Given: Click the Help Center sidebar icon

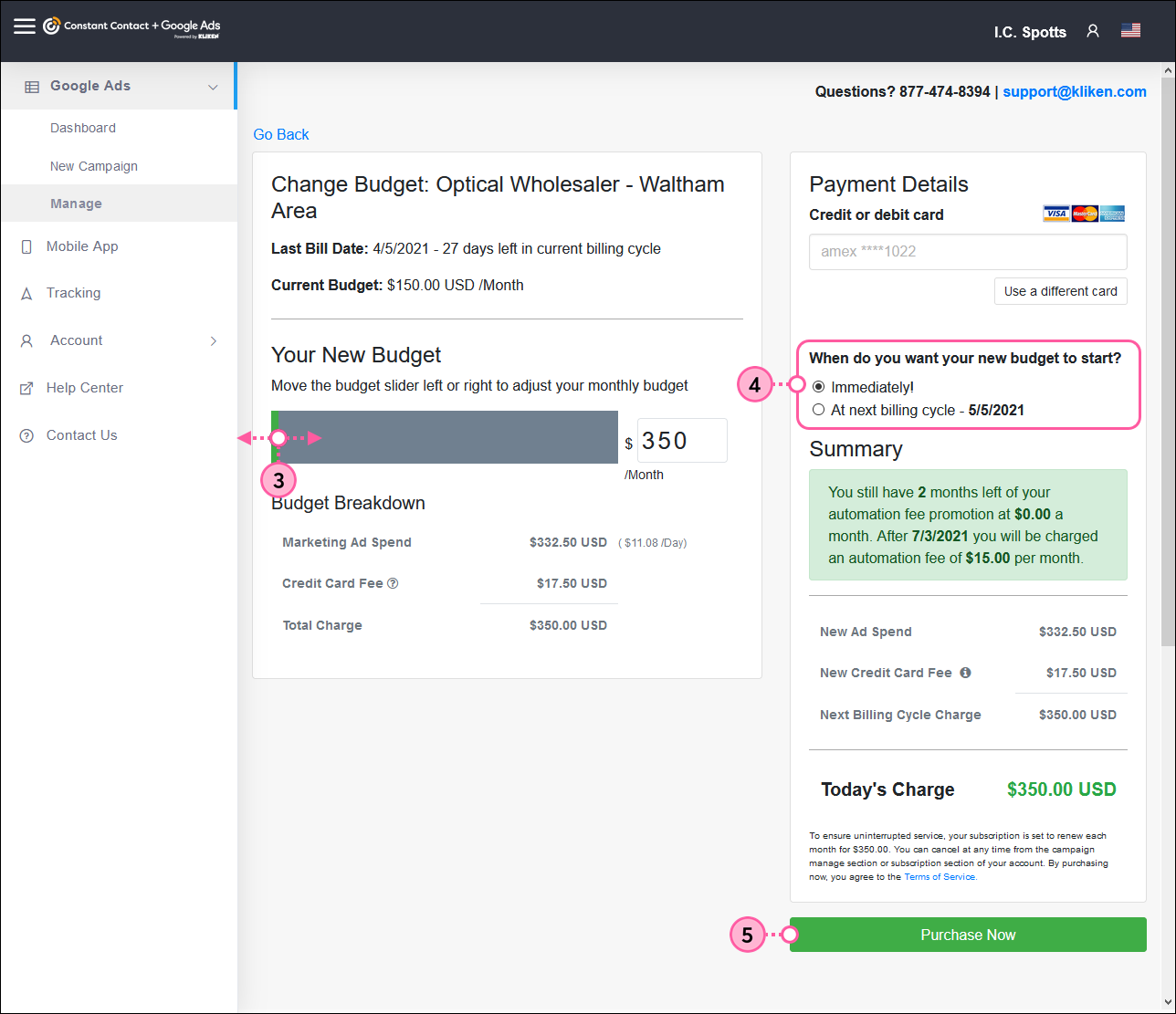Looking at the screenshot, I should pos(26,387).
